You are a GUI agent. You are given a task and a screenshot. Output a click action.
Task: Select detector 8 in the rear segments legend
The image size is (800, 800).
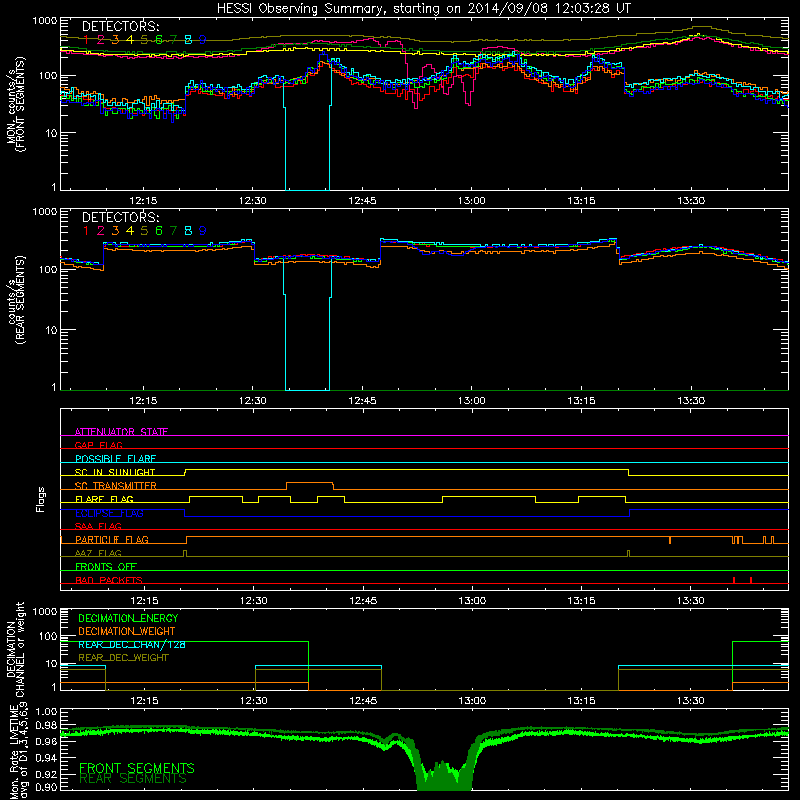click(188, 231)
